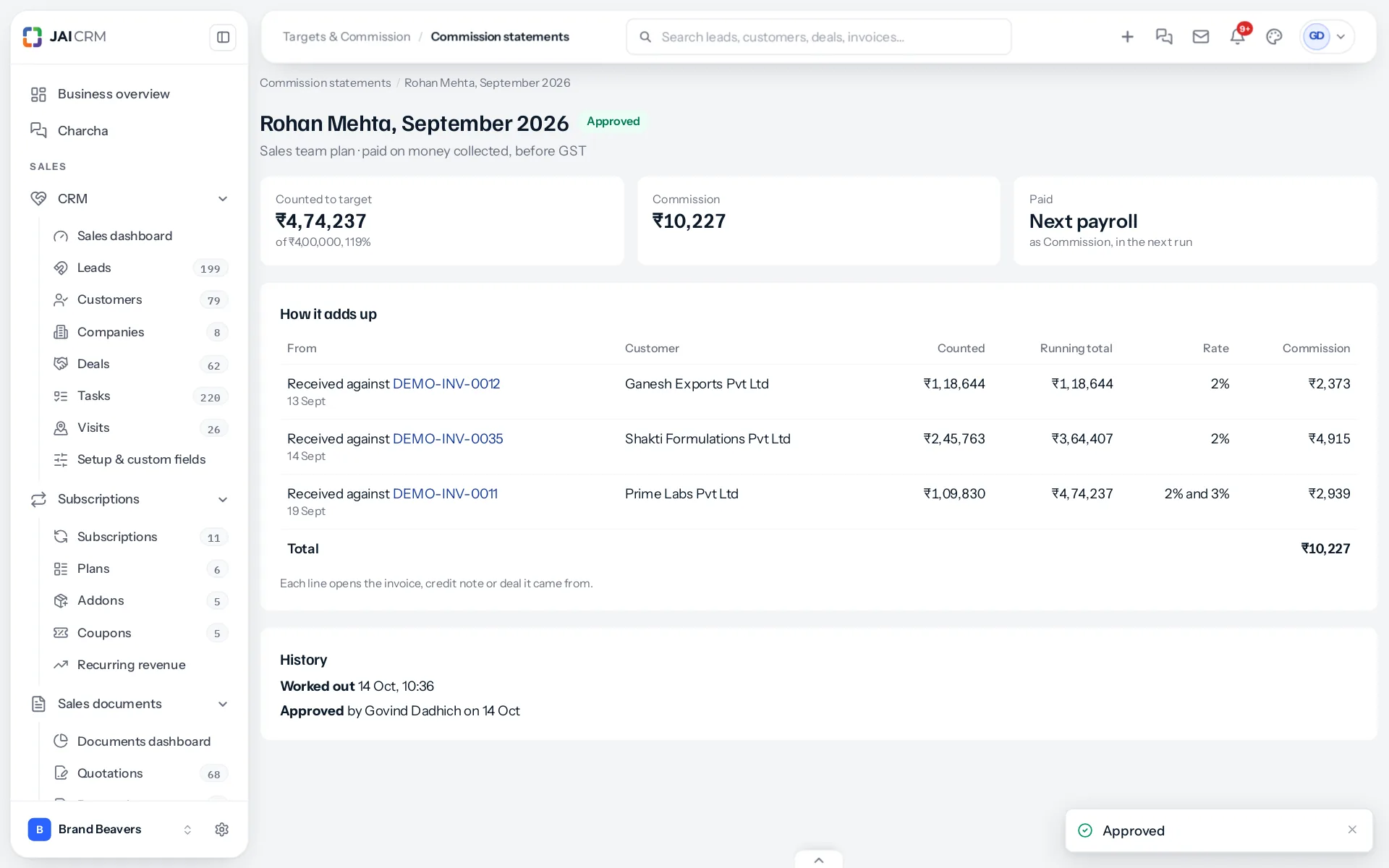This screenshot has height=868, width=1389.
Task: Open the GD user avatar menu
Action: pos(1327,36)
